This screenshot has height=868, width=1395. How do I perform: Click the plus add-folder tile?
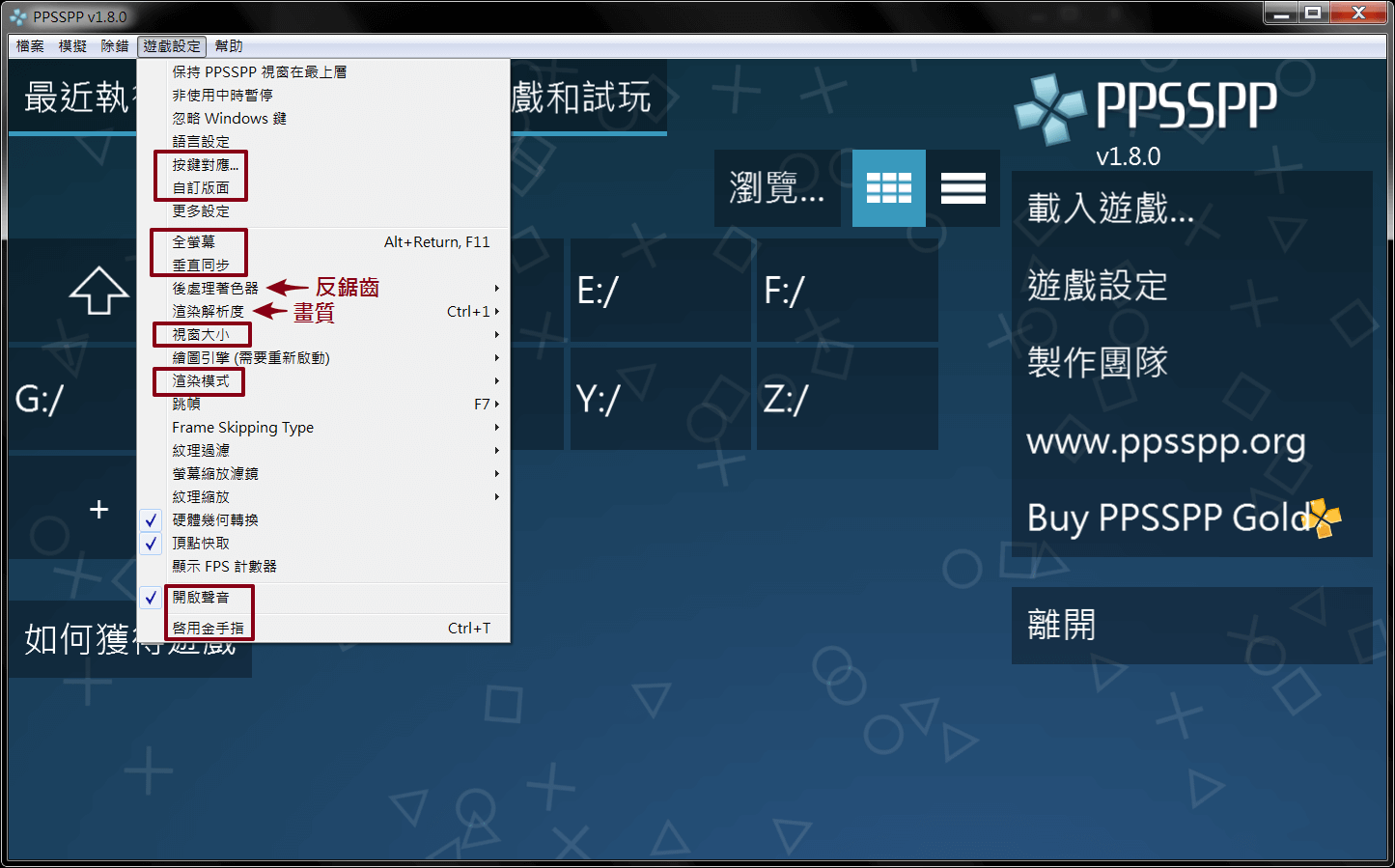(98, 509)
